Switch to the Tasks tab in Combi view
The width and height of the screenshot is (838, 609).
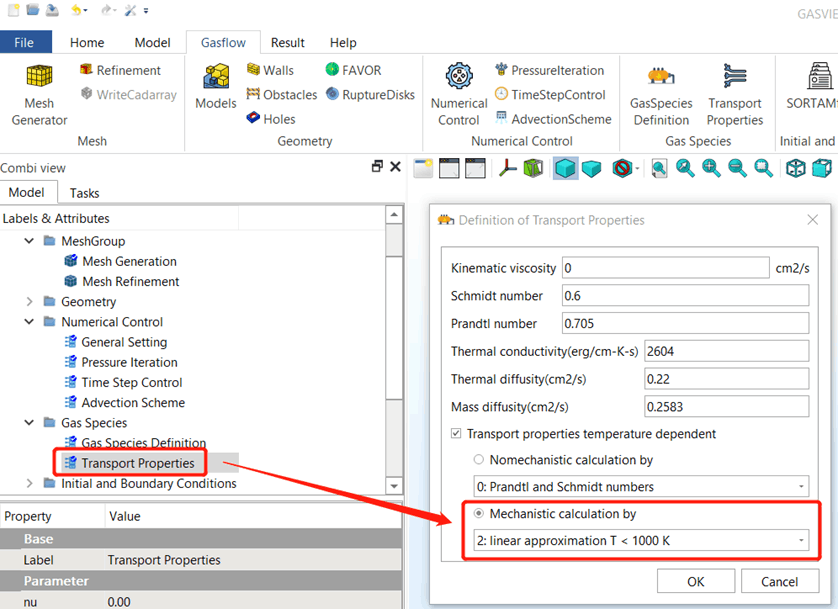coord(84,193)
